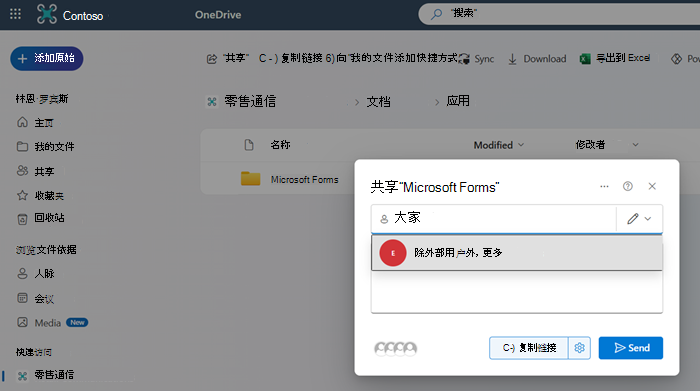
Task: Click the file type column icon
Action: click(249, 145)
